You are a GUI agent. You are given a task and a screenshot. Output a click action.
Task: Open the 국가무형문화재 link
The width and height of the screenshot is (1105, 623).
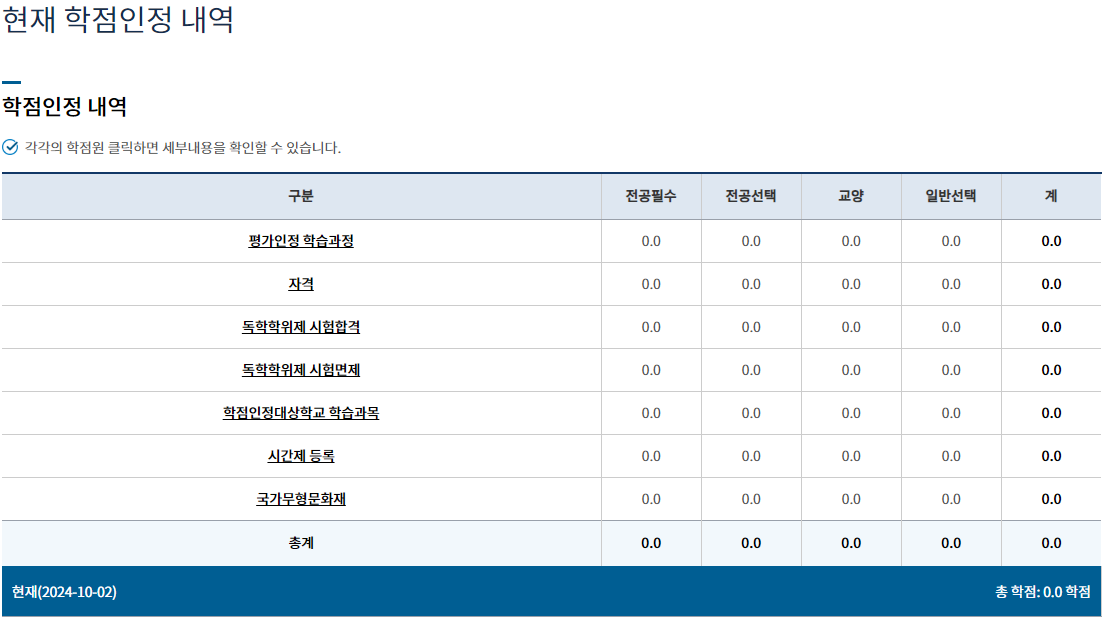pyautogui.click(x=301, y=499)
